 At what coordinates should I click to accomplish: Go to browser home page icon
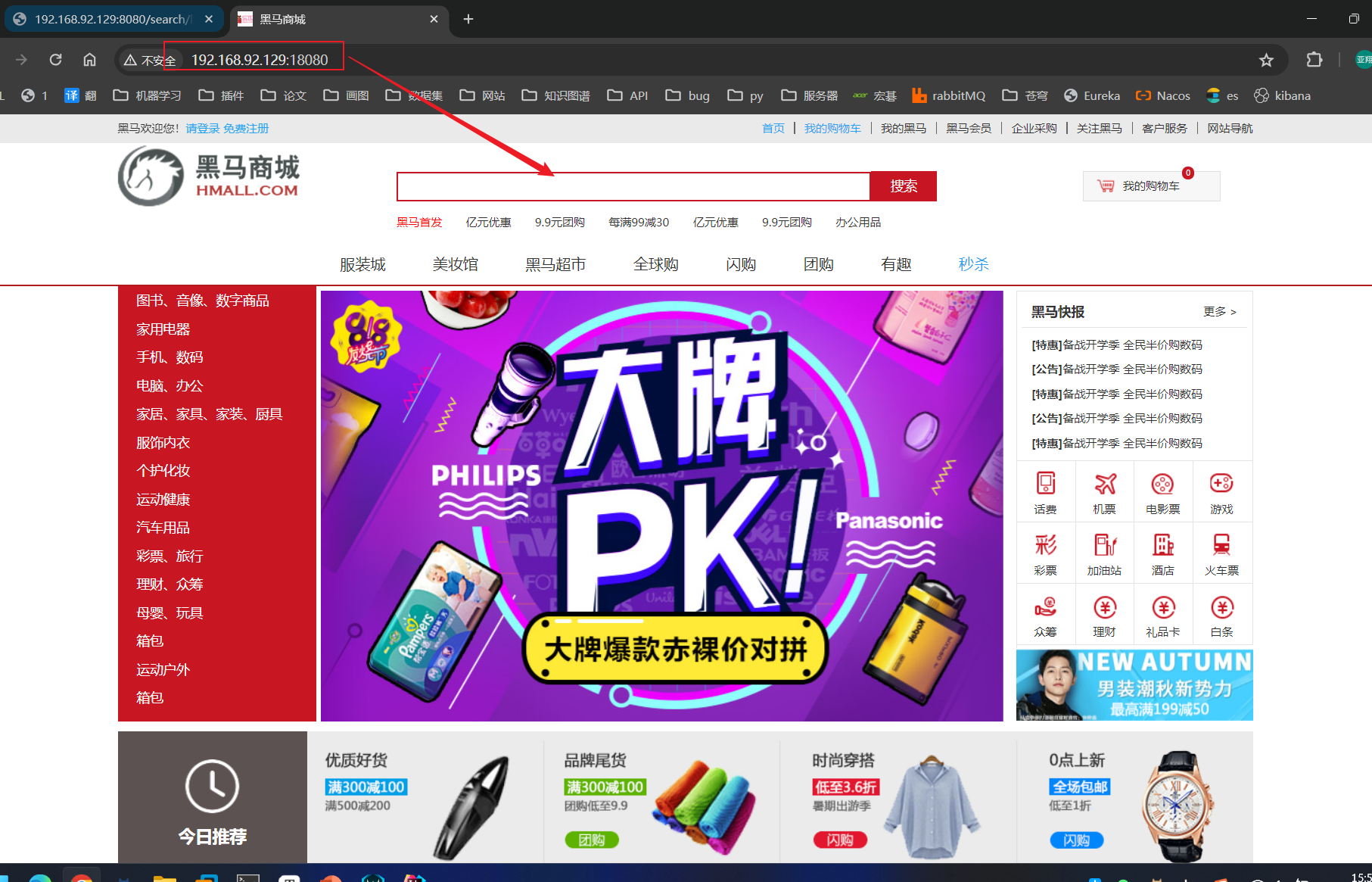coord(89,59)
